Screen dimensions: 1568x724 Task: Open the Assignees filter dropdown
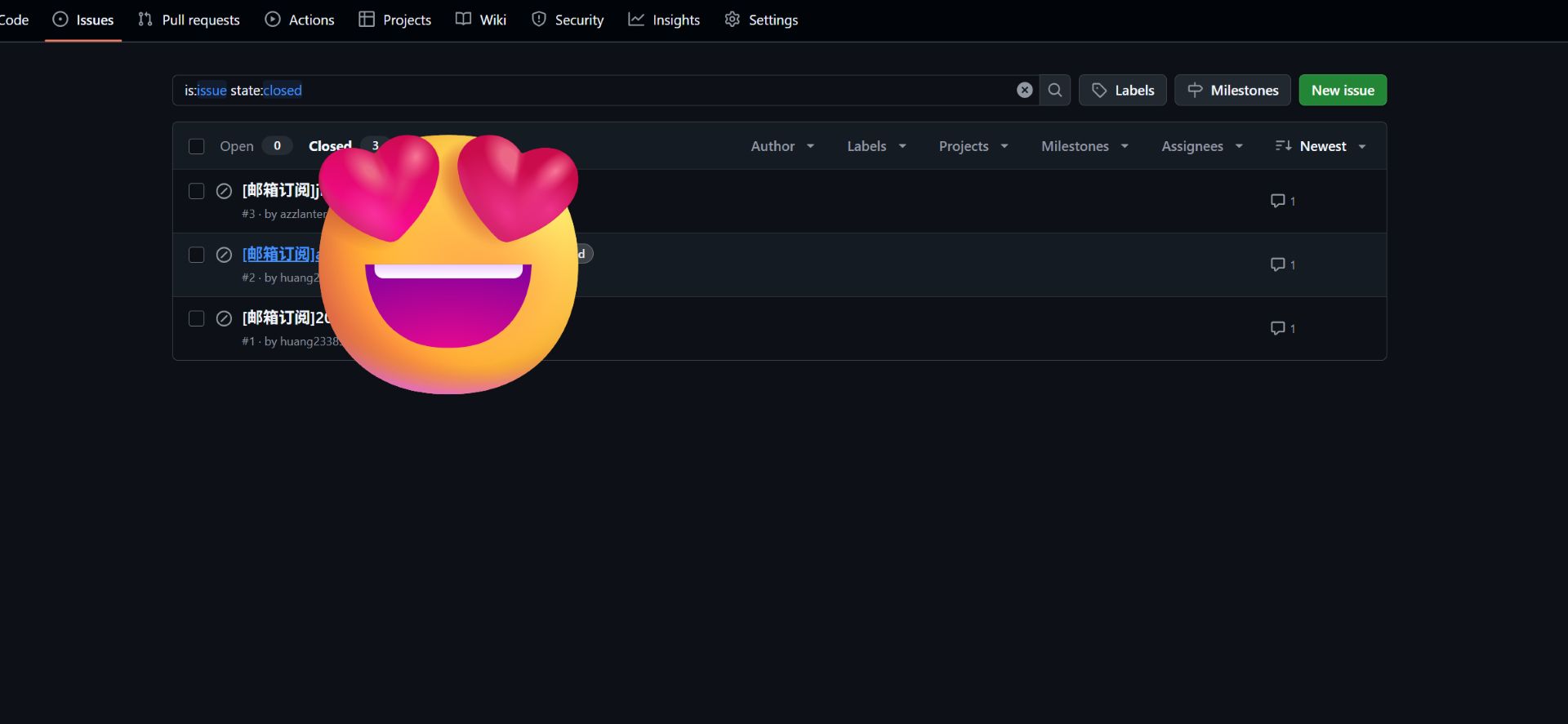coord(1201,146)
